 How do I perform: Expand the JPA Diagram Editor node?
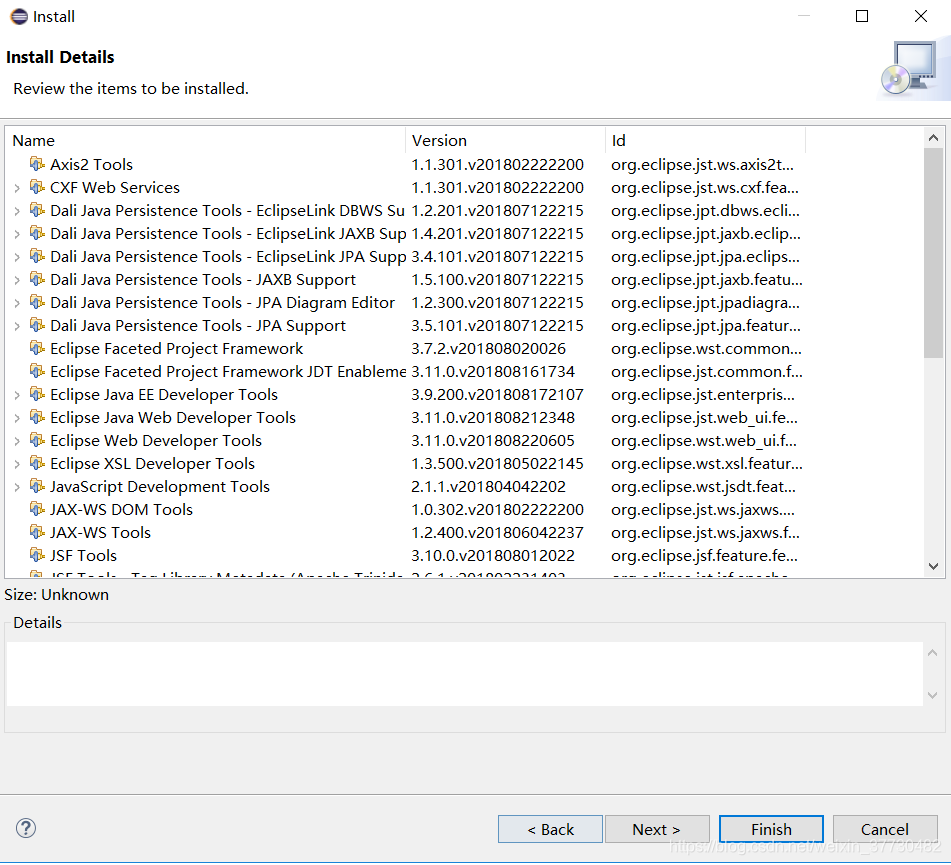click(x=17, y=303)
